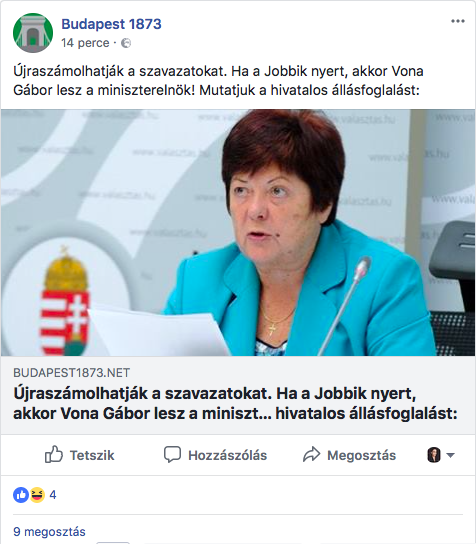476x544 pixels.
Task: Open the 14 perce timestamp link
Action: click(85, 43)
